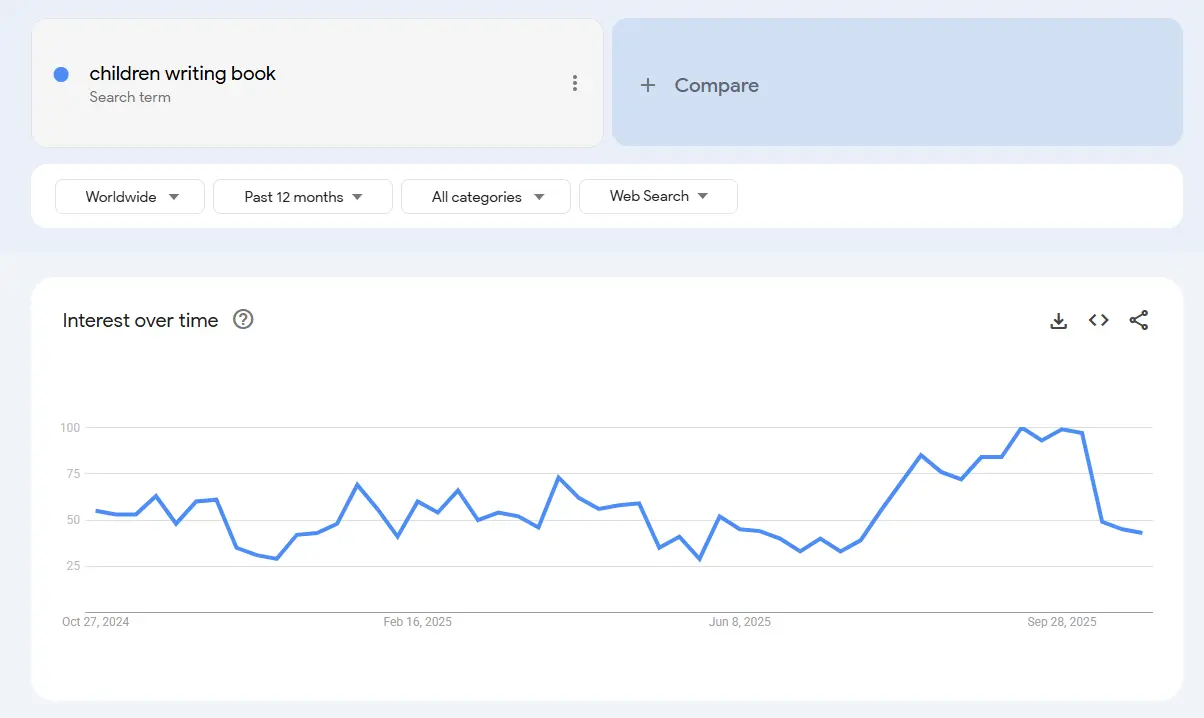Click the Oct 27, 2024 axis label
This screenshot has height=718, width=1204.
pyautogui.click(x=96, y=621)
